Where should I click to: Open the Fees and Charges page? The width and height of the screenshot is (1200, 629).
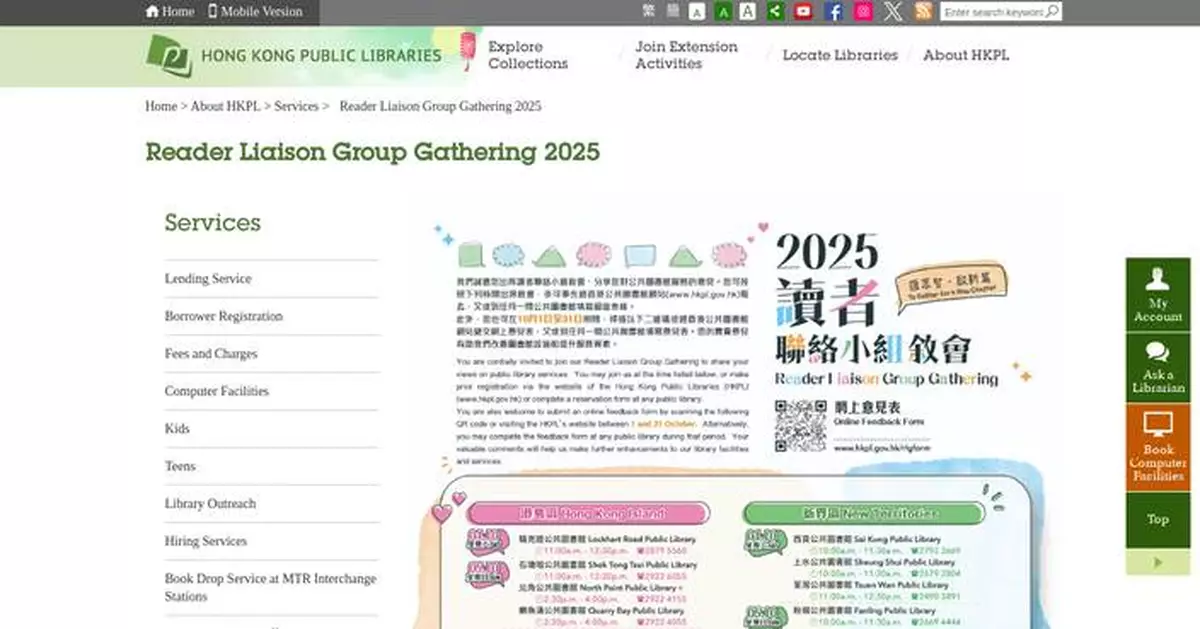pos(210,353)
